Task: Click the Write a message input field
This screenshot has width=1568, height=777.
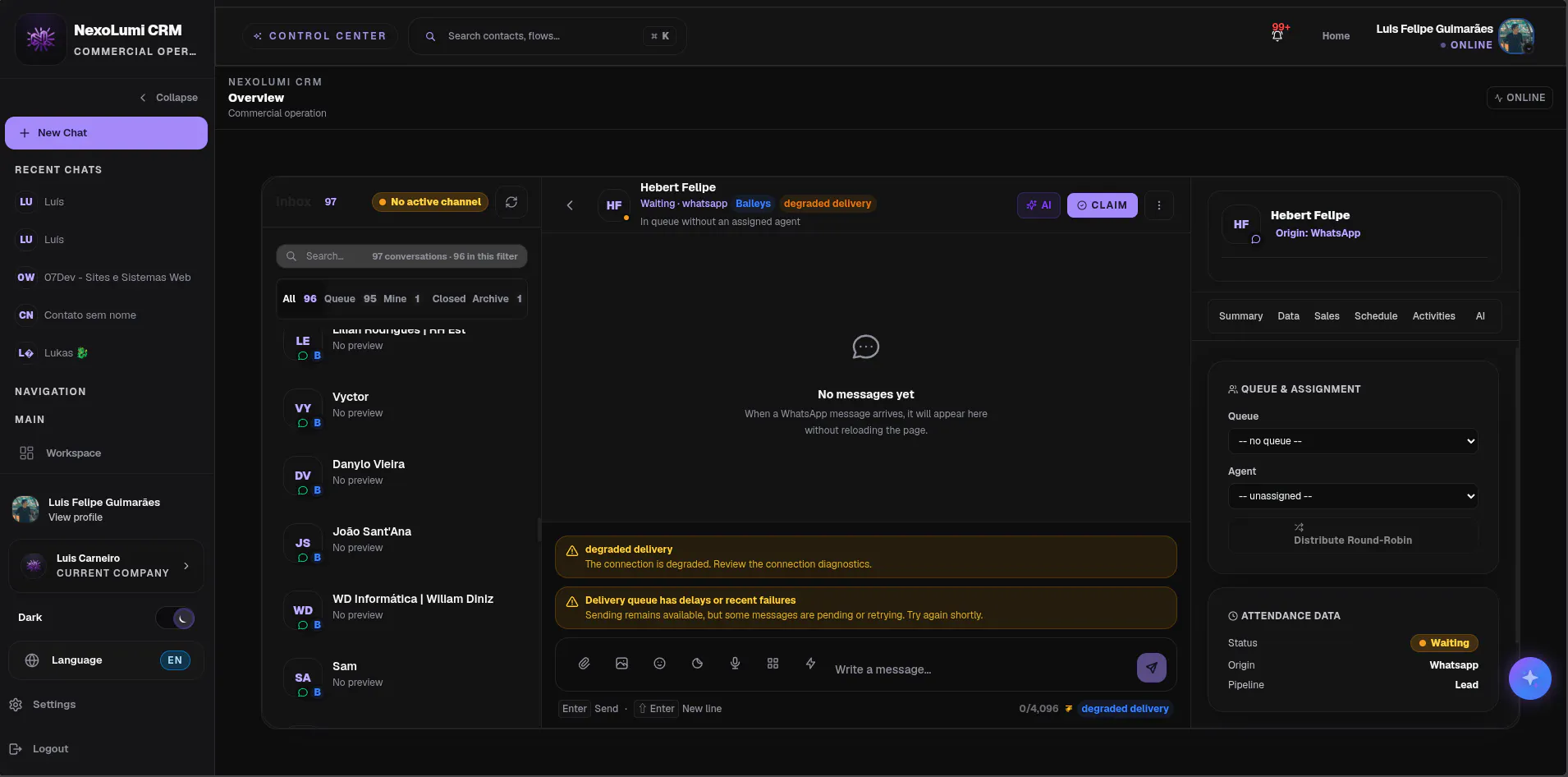Action: [981, 669]
